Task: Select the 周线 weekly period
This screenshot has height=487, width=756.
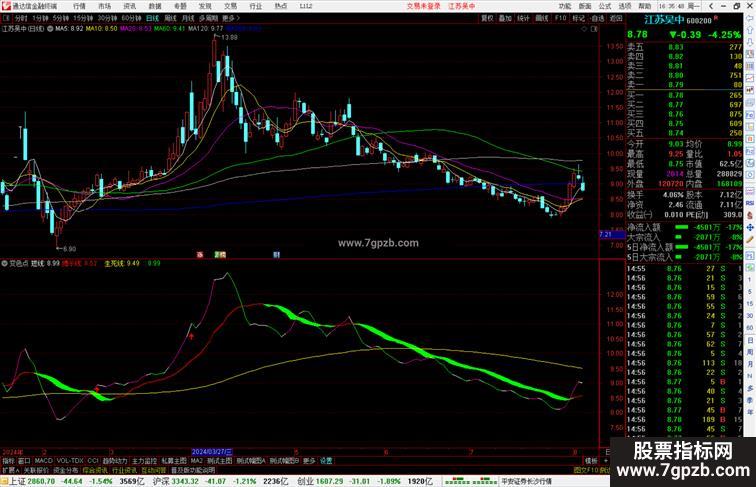Action: click(170, 18)
